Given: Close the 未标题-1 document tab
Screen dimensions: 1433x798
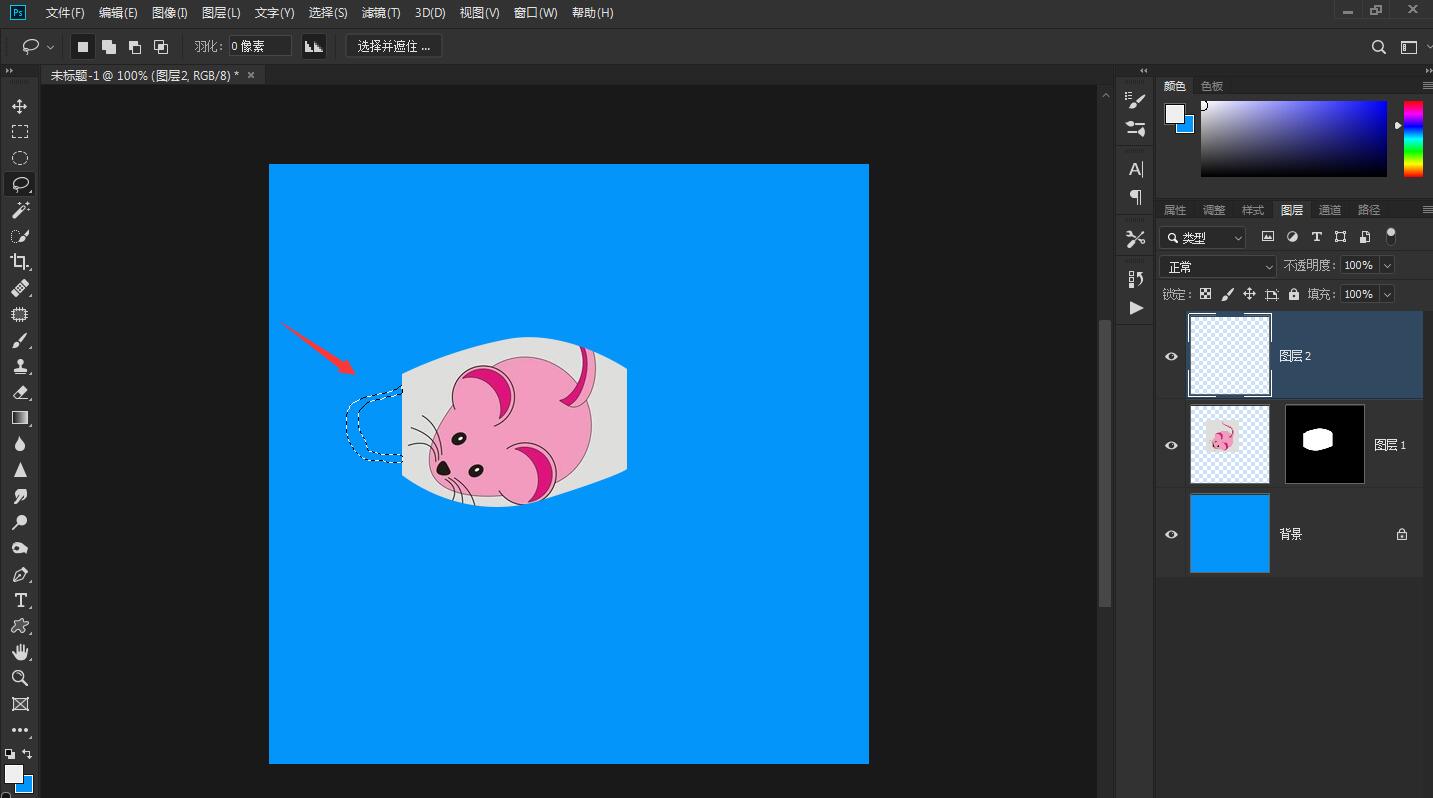Looking at the screenshot, I should point(251,75).
